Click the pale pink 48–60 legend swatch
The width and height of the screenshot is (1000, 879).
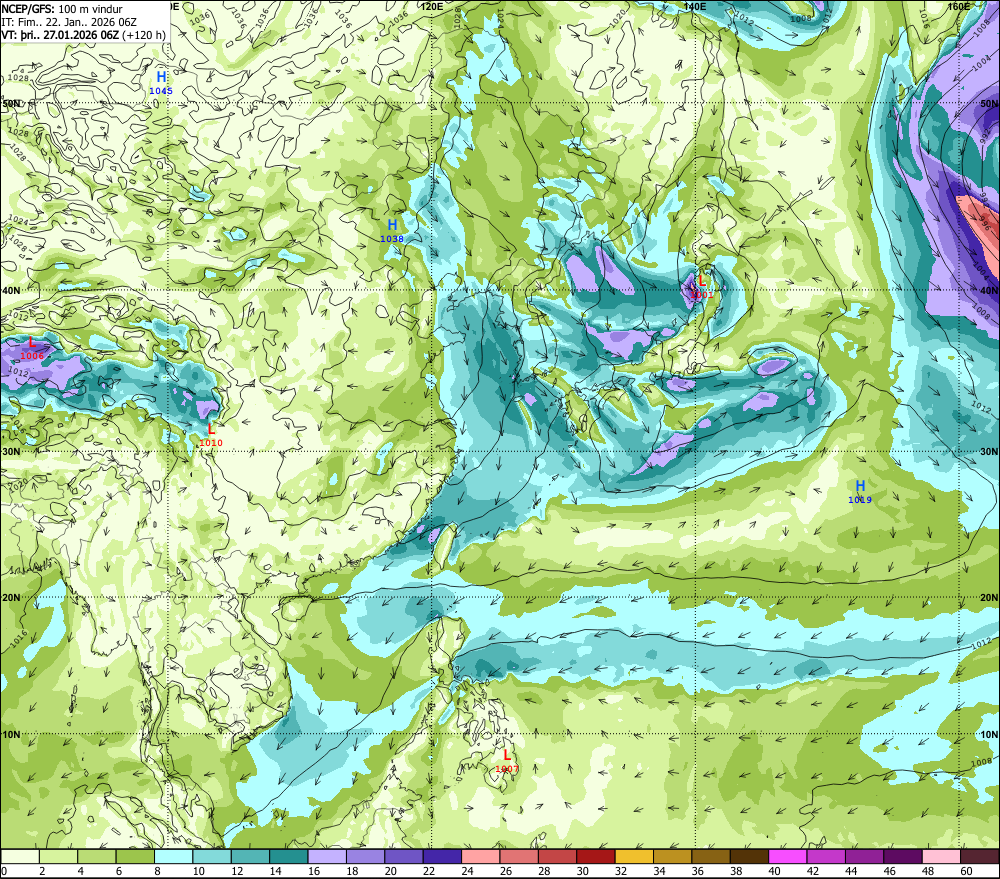(x=941, y=856)
